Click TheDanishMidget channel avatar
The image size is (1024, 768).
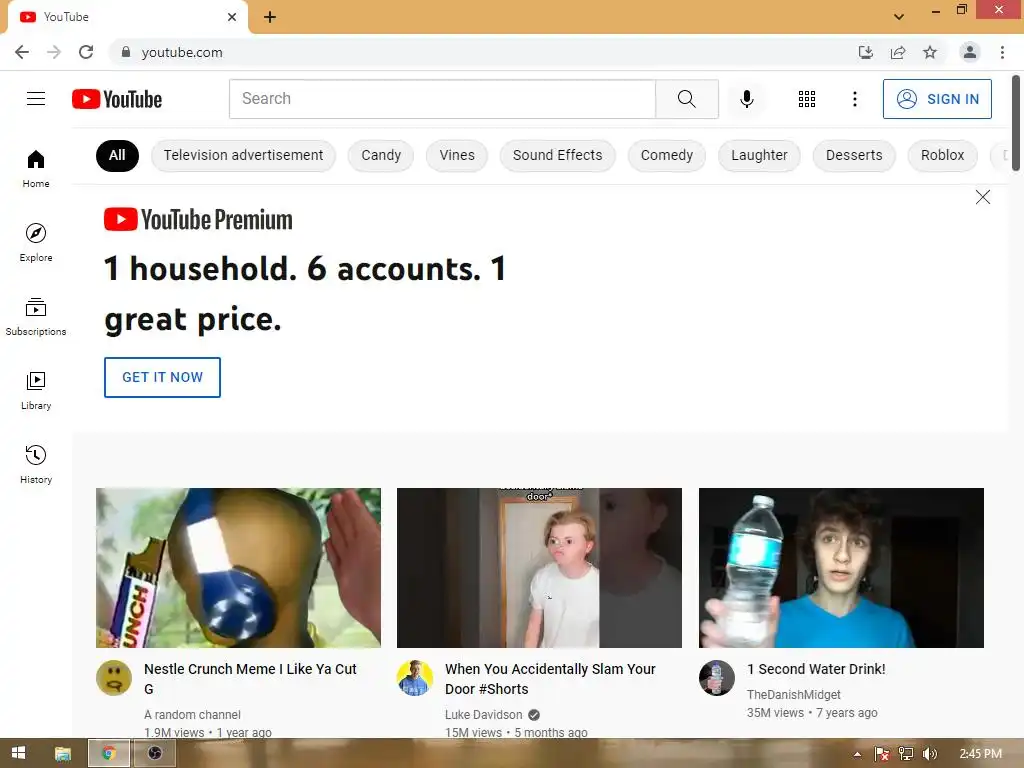(716, 678)
